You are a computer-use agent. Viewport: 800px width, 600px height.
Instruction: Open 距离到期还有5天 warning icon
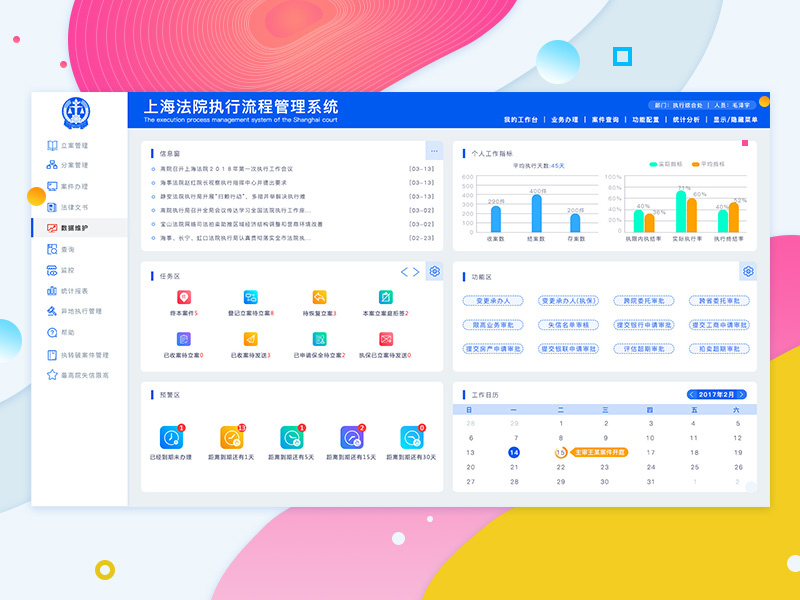click(292, 438)
